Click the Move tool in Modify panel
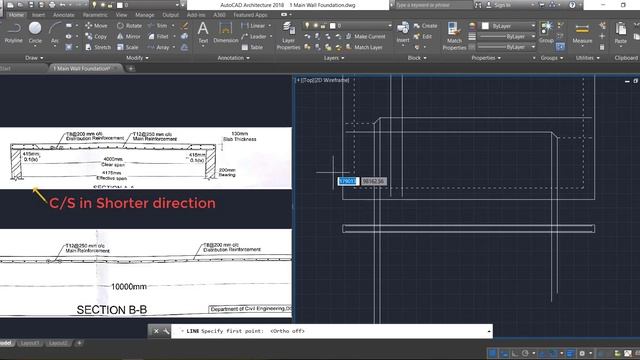 pyautogui.click(x=96, y=26)
